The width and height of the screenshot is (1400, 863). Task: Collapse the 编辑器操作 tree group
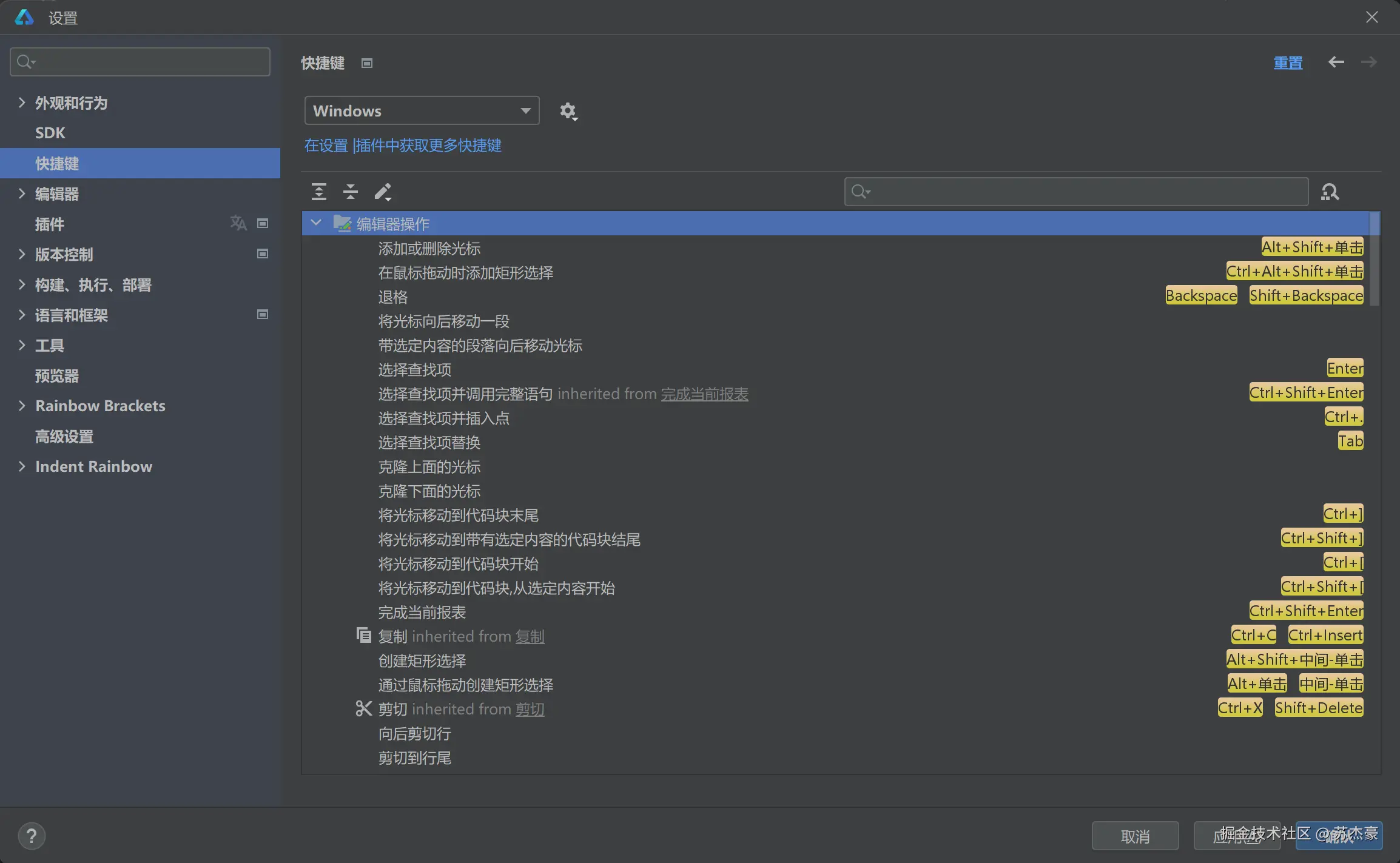click(x=316, y=223)
